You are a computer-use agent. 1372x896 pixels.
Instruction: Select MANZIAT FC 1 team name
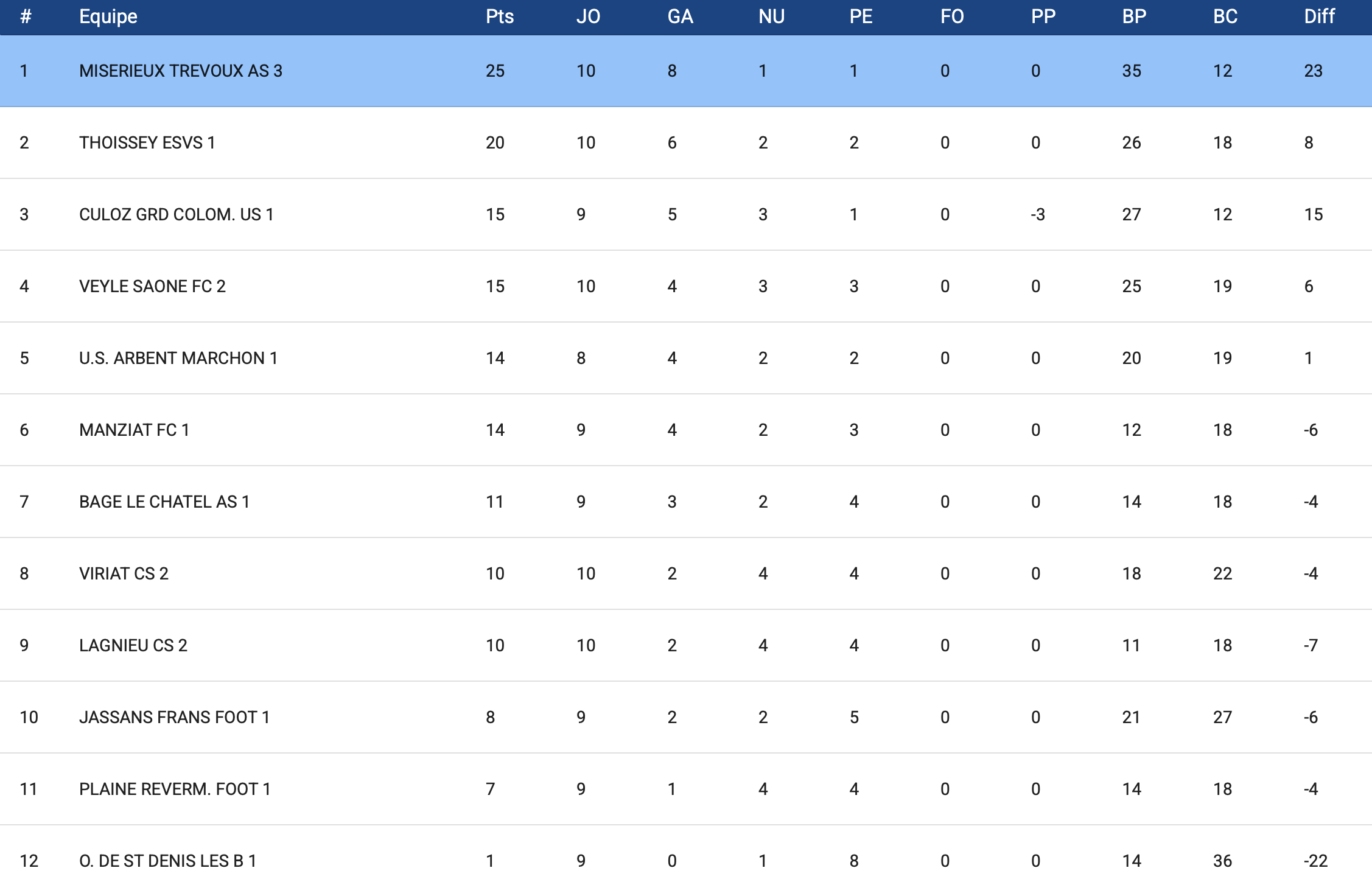(x=135, y=430)
